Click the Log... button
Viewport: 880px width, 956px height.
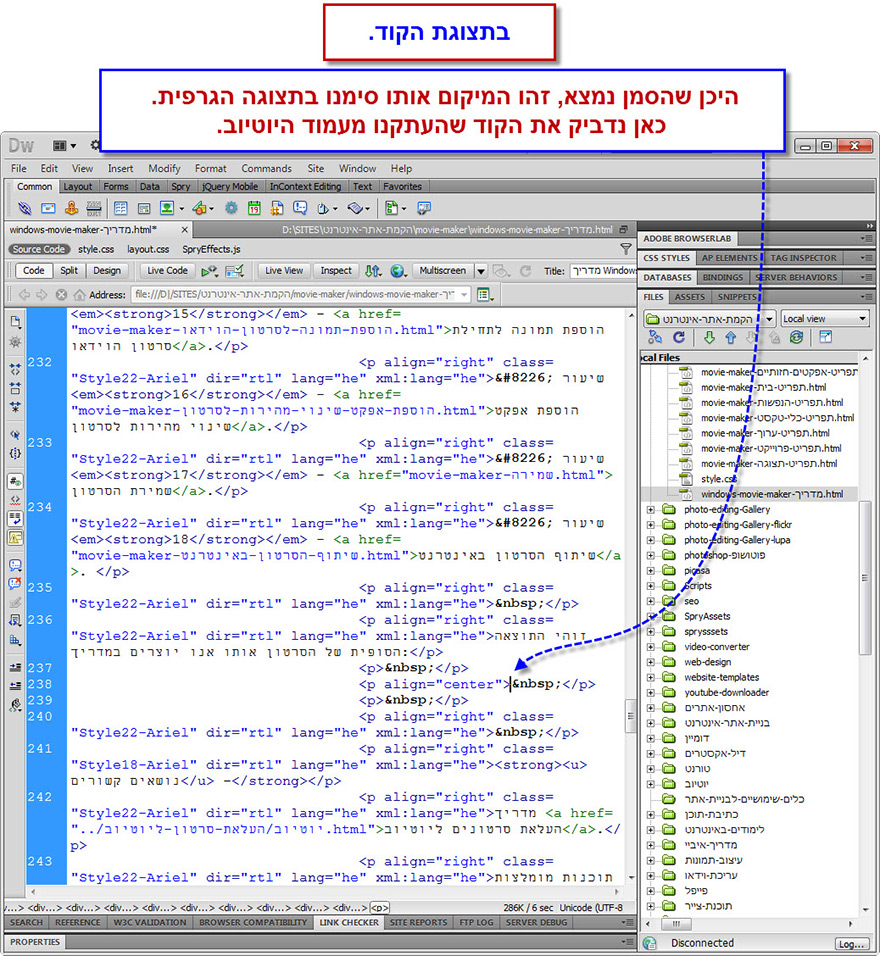coord(851,944)
